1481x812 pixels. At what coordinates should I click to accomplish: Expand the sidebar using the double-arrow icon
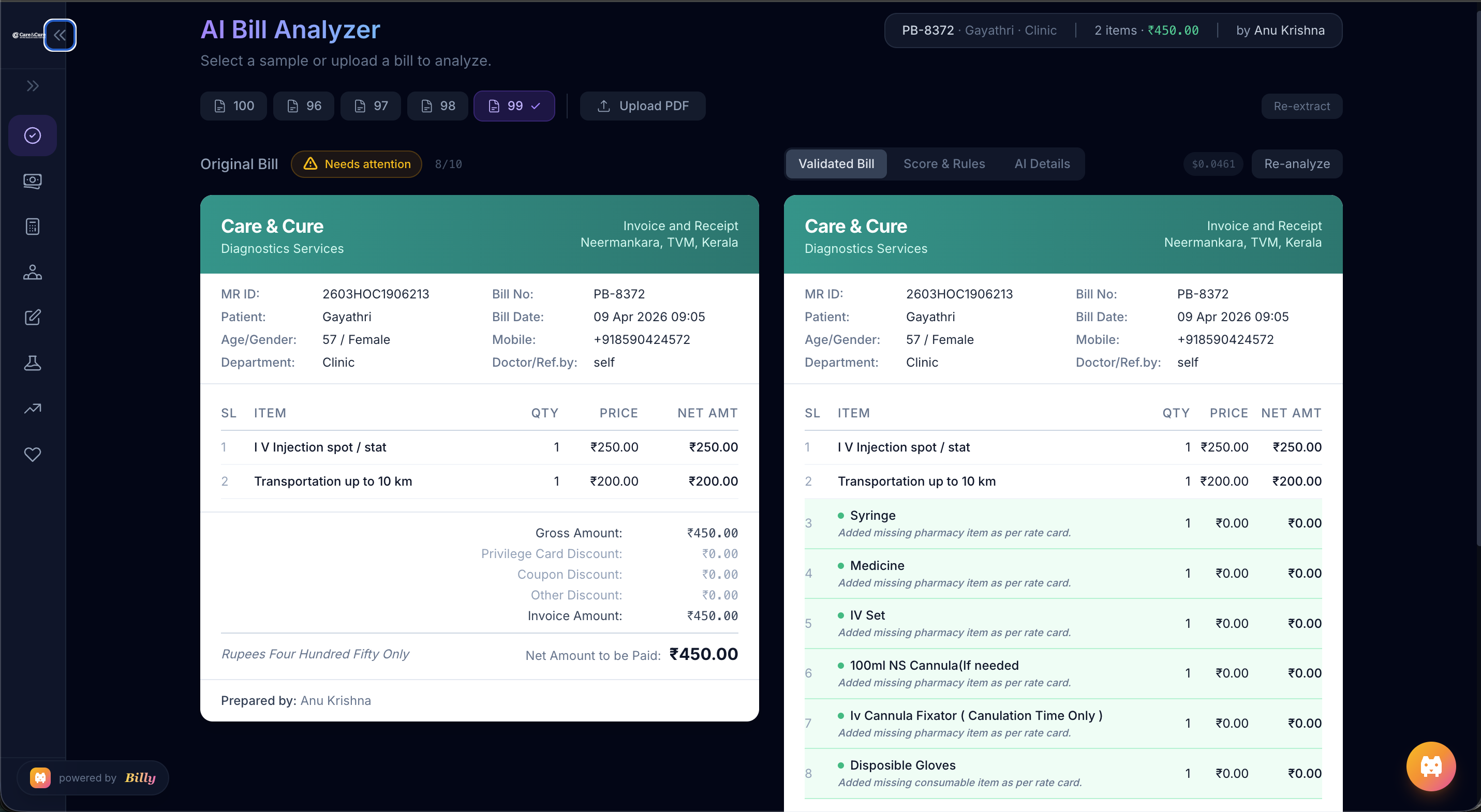point(32,86)
